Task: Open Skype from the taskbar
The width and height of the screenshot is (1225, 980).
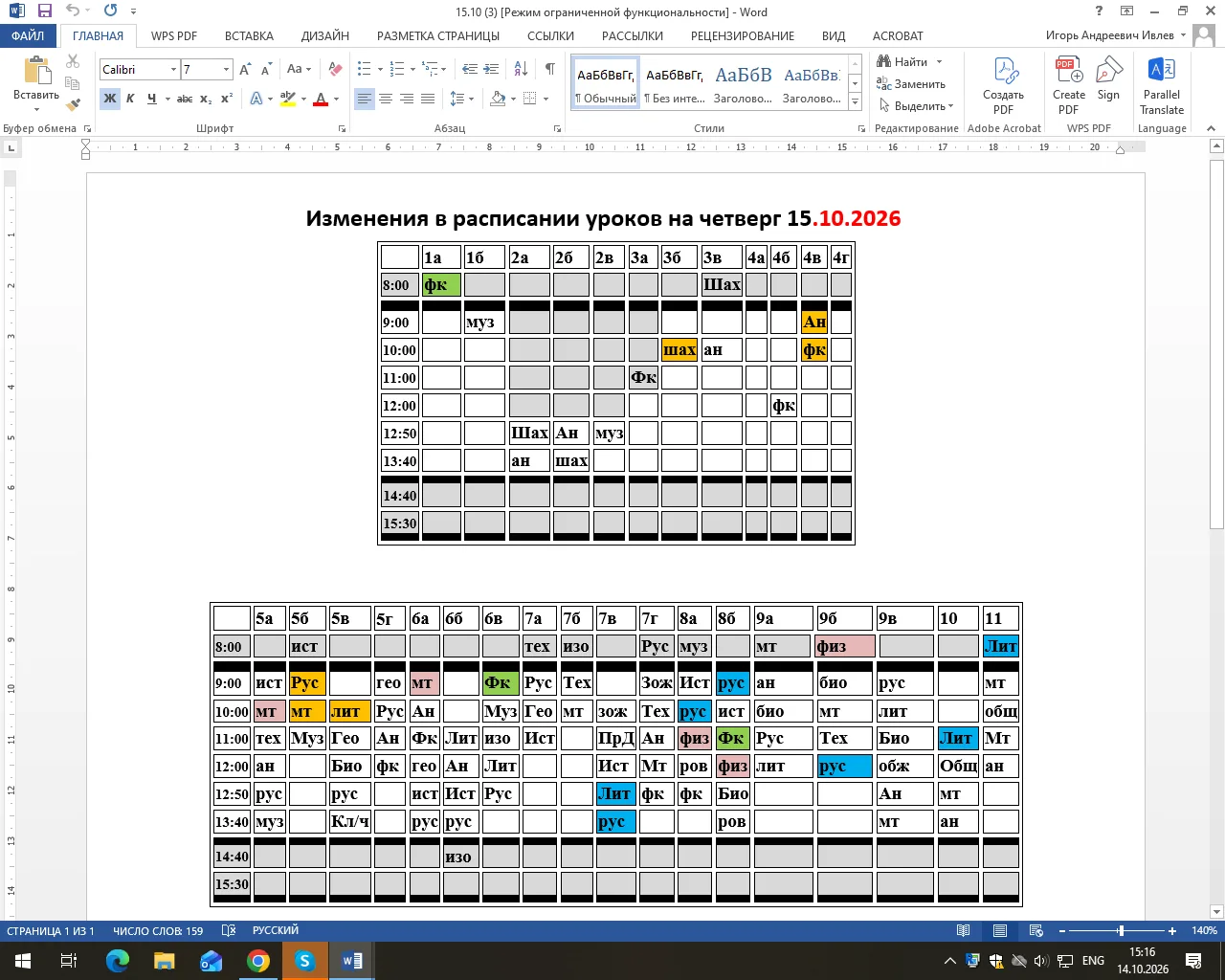Action: pos(305,960)
